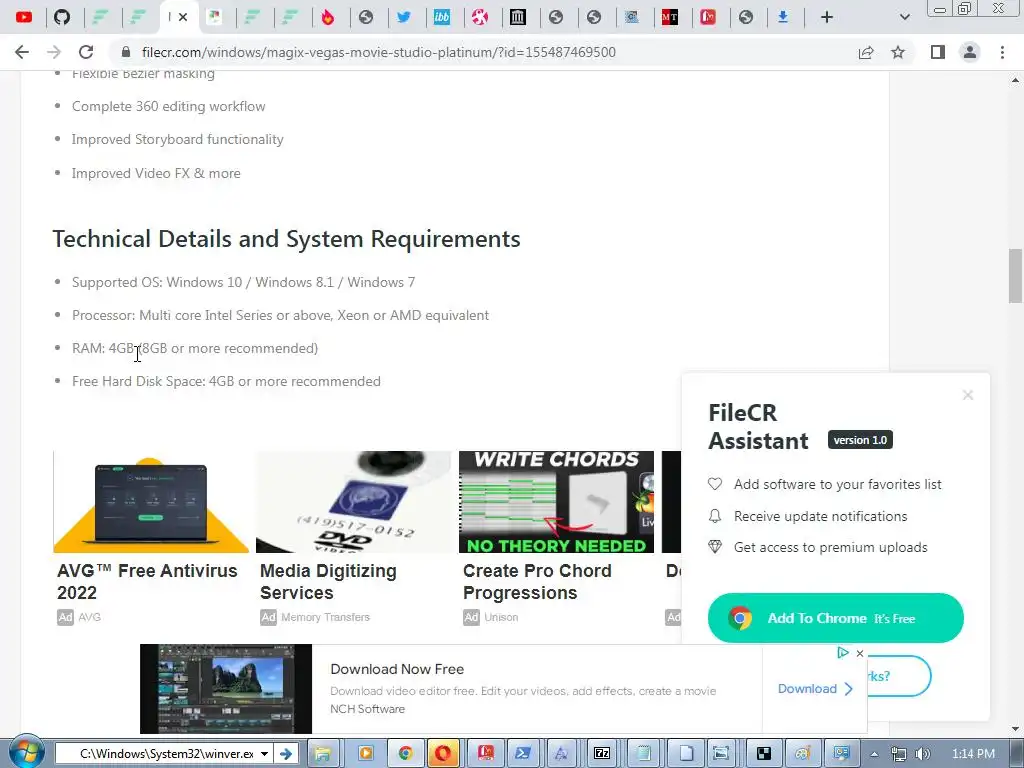Open the Internet Archive pillared-building tab

(x=518, y=17)
